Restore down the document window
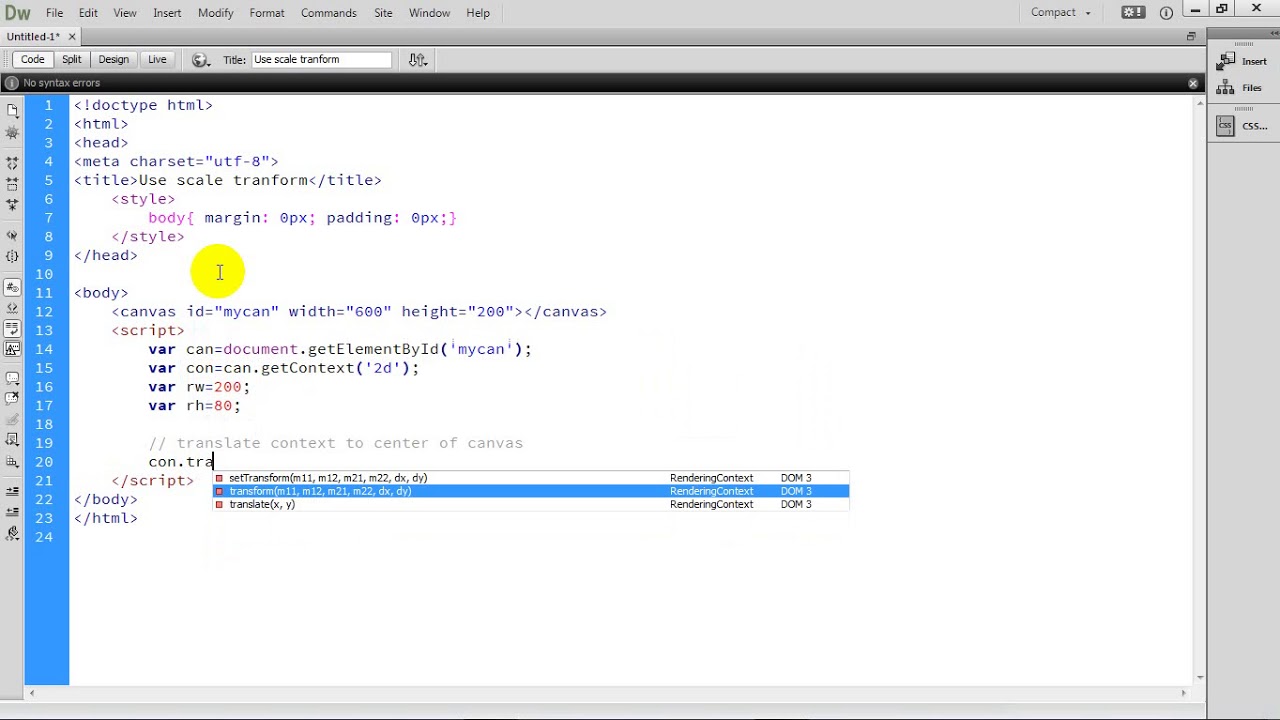The image size is (1280, 720). (1191, 36)
